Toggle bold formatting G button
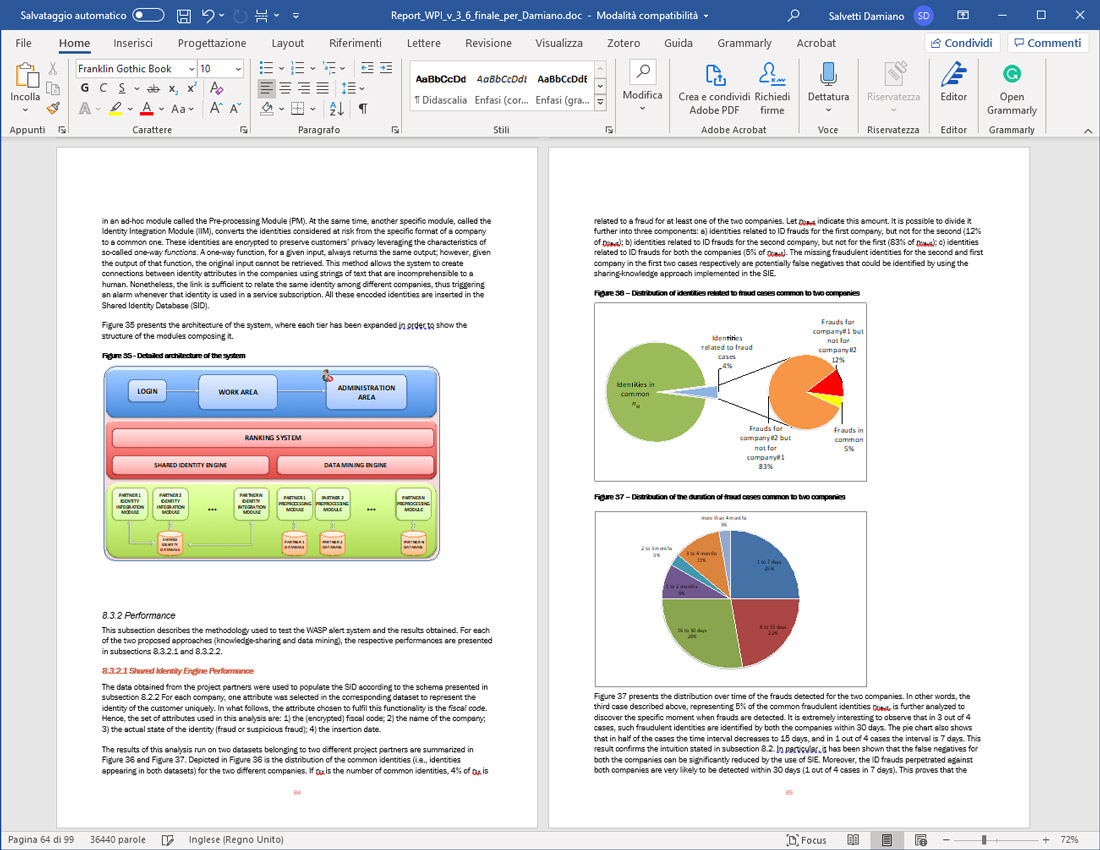The image size is (1100, 850). (84, 88)
